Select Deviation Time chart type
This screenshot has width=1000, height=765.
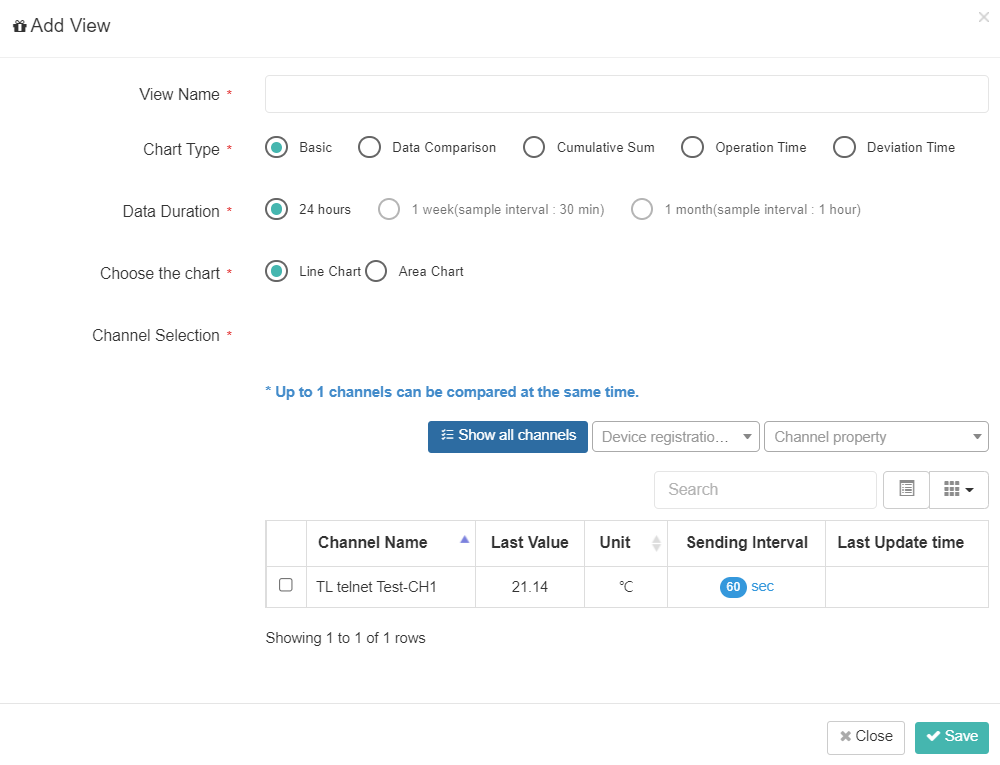tap(844, 147)
